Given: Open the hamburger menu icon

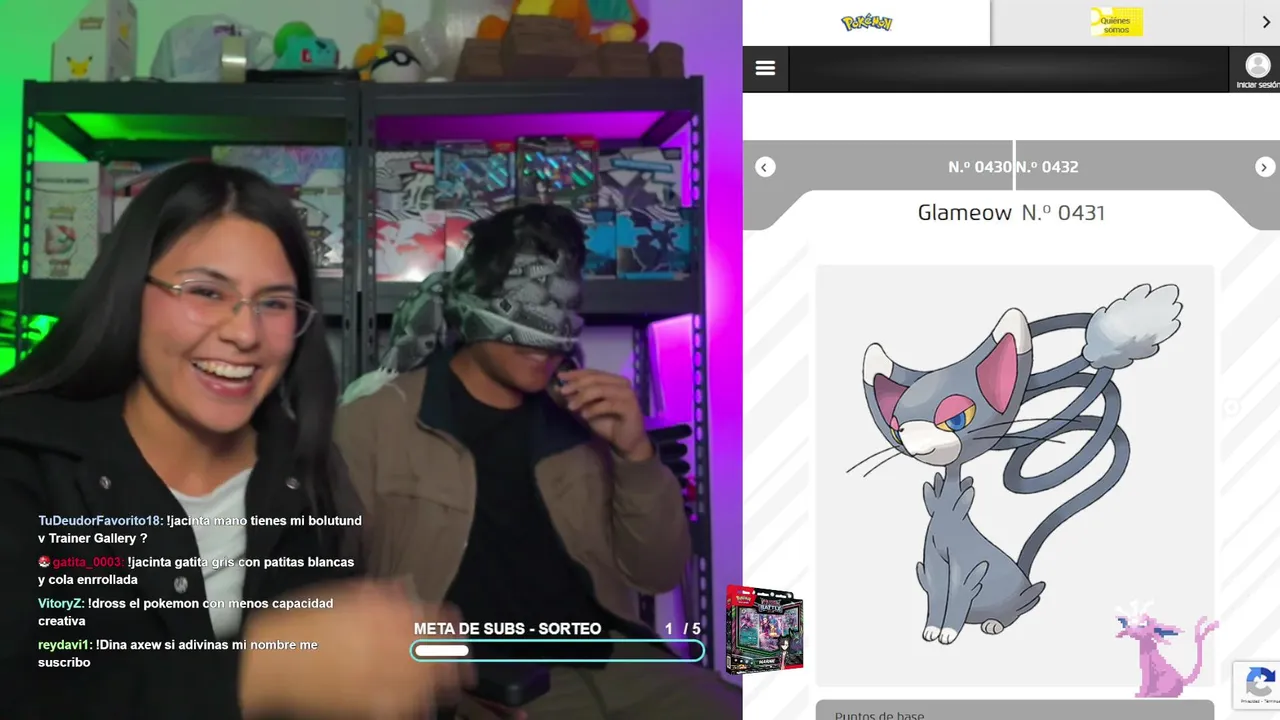Looking at the screenshot, I should click(x=765, y=68).
